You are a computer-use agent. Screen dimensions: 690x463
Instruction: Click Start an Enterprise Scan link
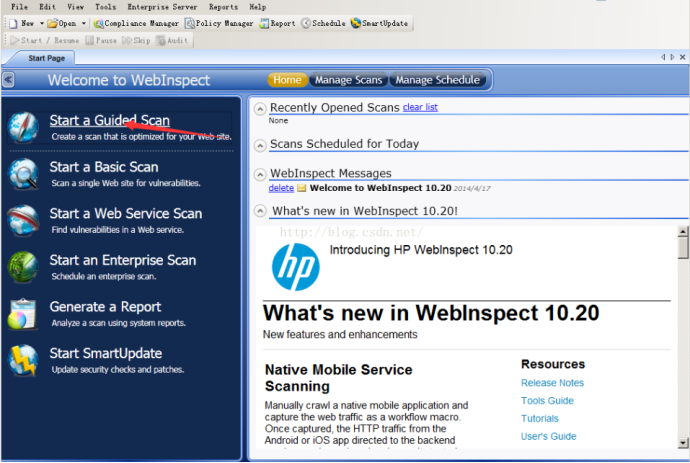pos(123,261)
